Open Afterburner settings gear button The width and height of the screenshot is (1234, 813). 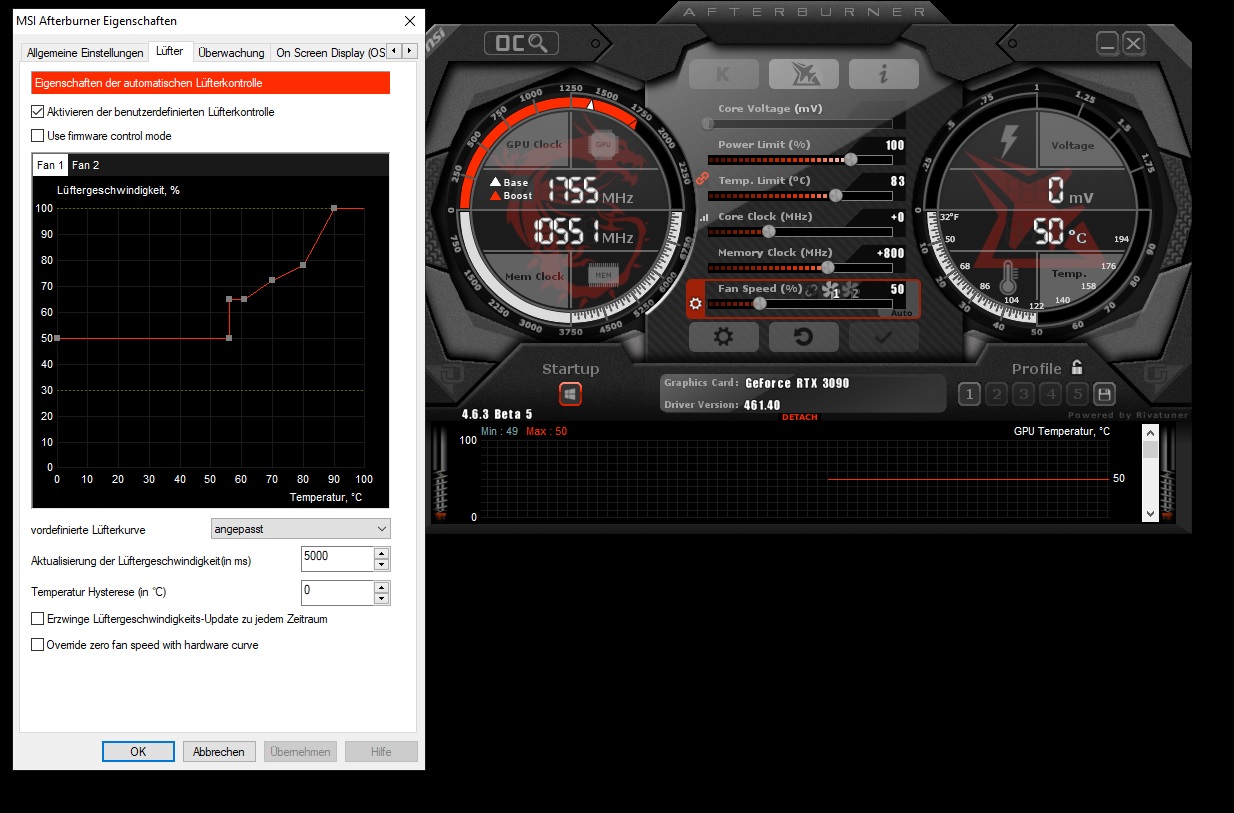point(723,337)
